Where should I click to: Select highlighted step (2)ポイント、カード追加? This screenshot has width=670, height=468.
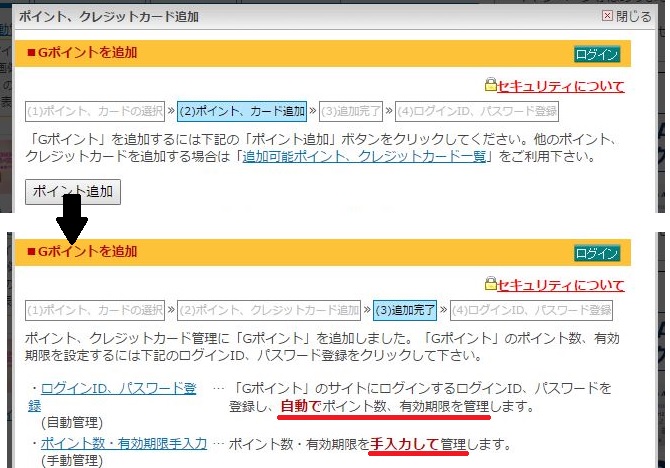pos(242,112)
